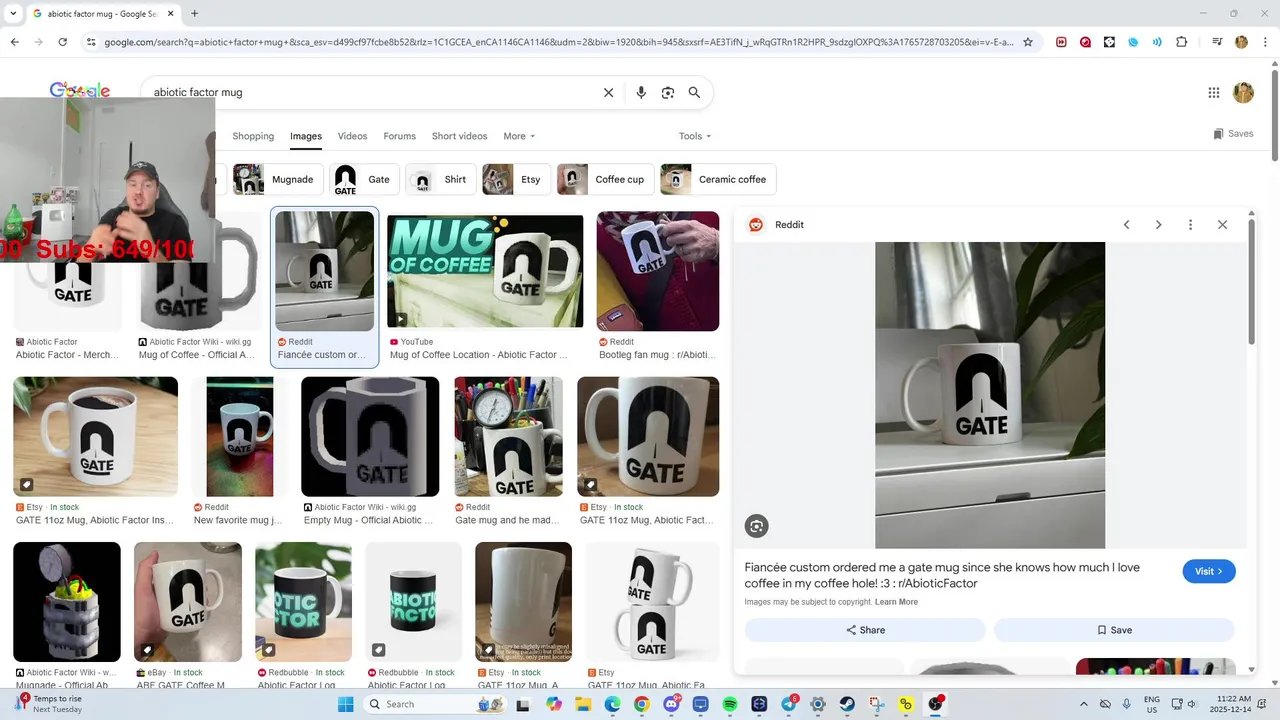The image size is (1280, 720).
Task: Open Discord from the taskbar
Action: pyautogui.click(x=671, y=704)
